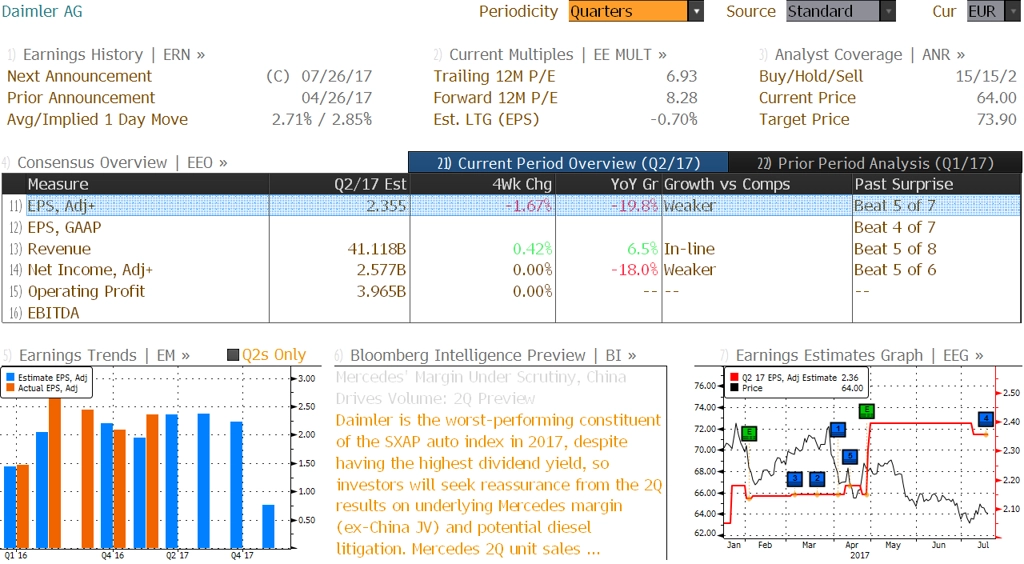
Task: Click green E earnings marker near late April
Action: pyautogui.click(x=867, y=411)
